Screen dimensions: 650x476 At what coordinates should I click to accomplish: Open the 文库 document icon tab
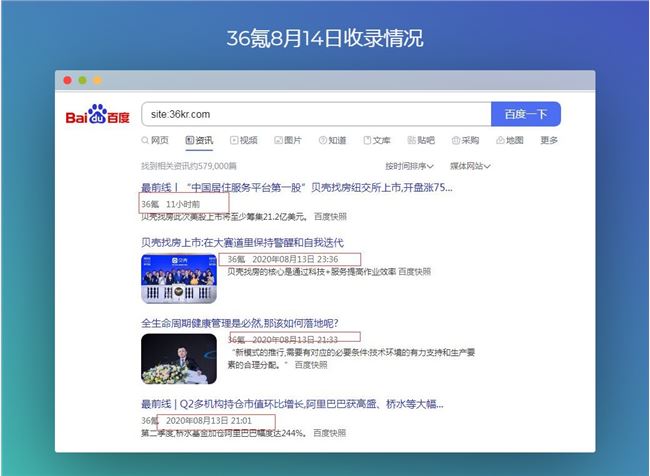click(377, 140)
